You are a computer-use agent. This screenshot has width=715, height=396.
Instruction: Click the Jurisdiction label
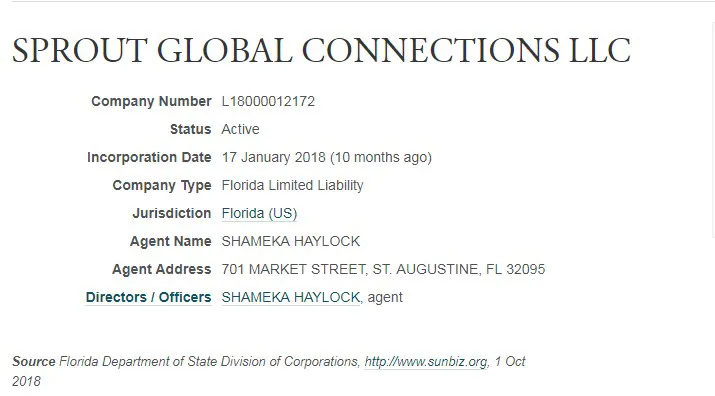172,214
